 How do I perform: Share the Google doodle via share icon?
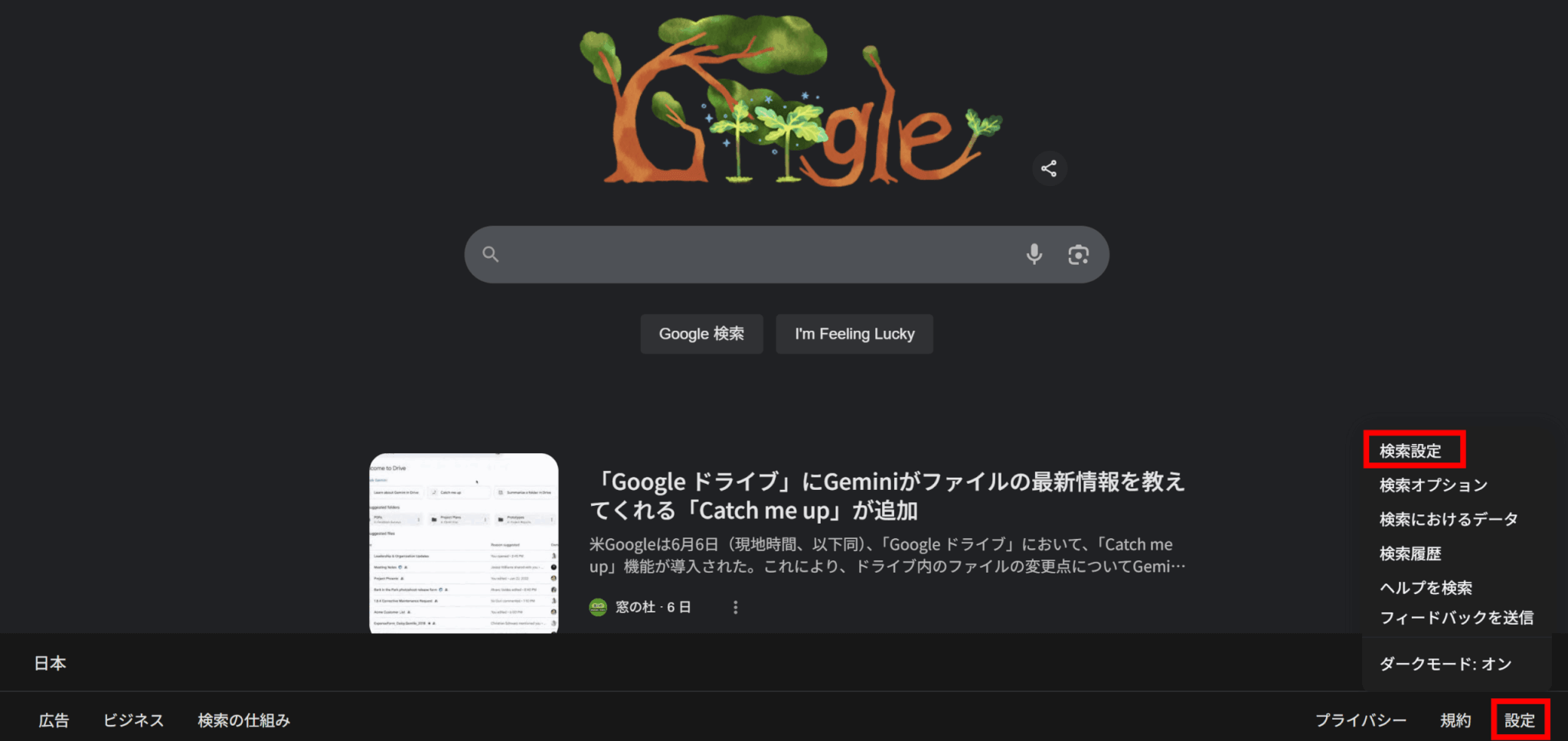(1049, 168)
